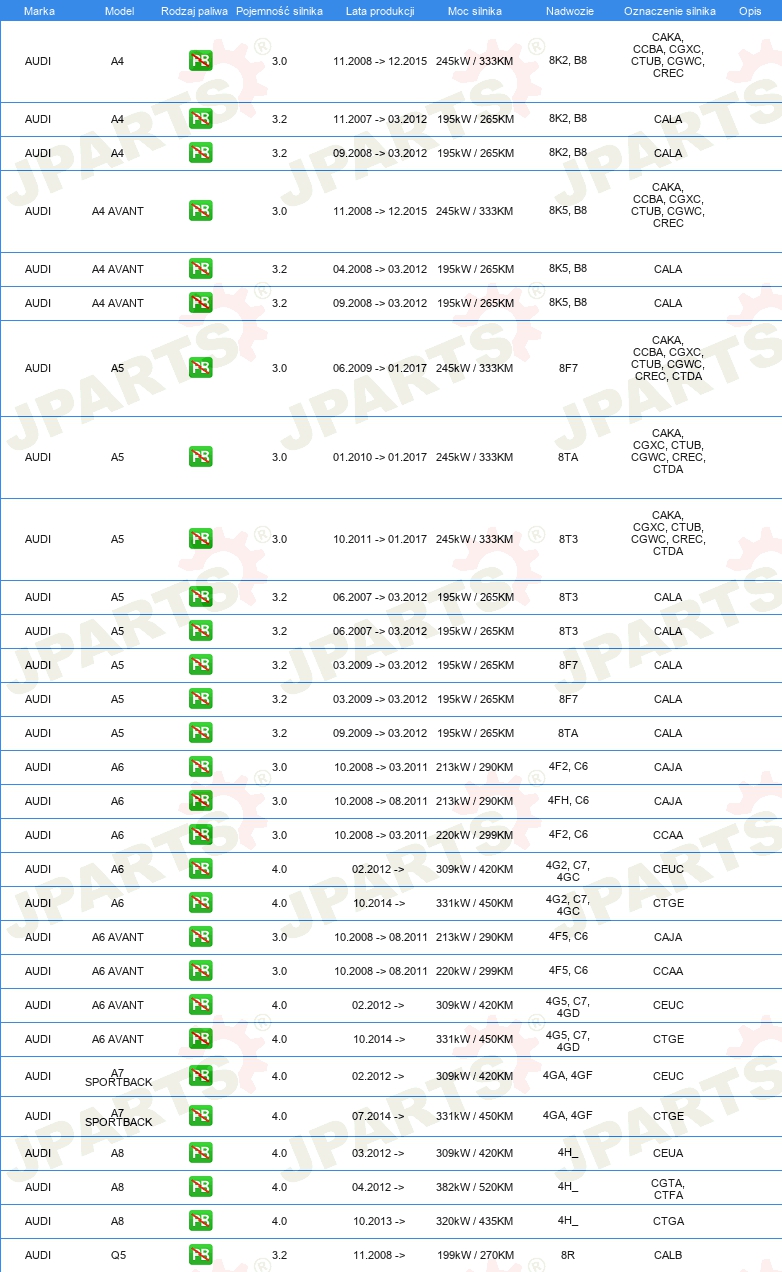Click fuel icon in A6 213kW 4F2 row
The height and width of the screenshot is (1272, 782).
click(201, 767)
